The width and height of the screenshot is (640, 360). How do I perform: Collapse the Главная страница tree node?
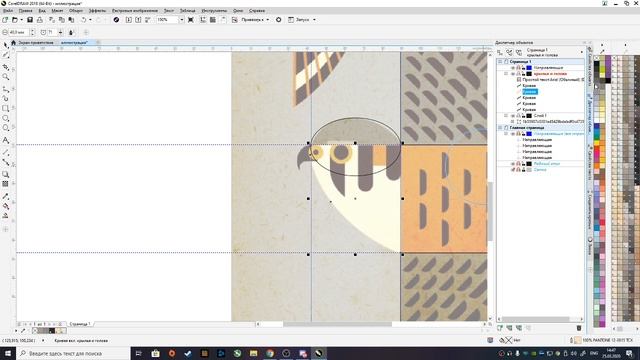point(500,128)
